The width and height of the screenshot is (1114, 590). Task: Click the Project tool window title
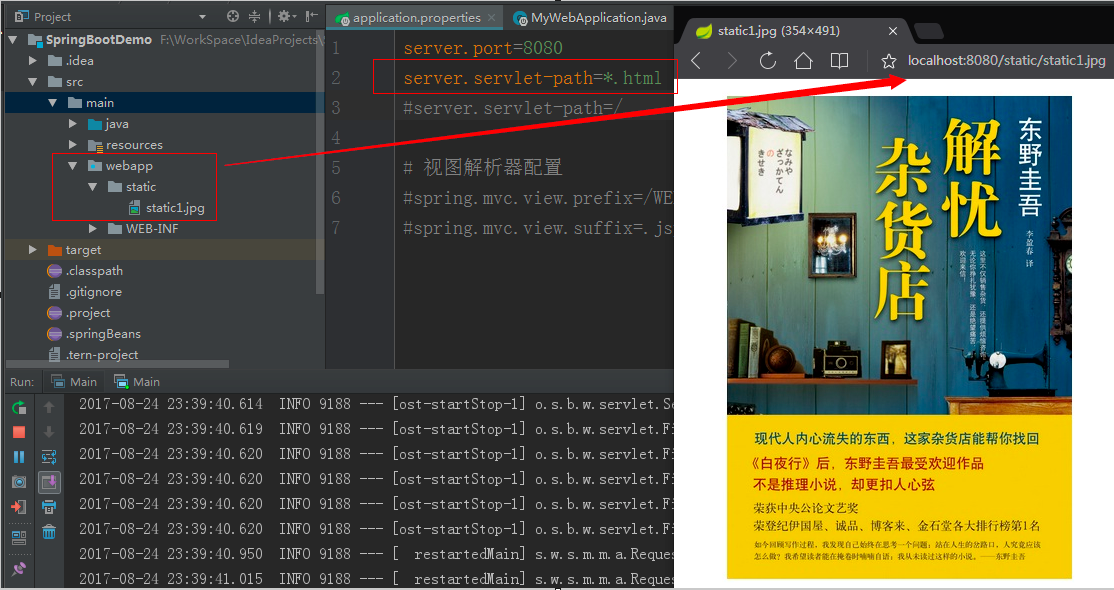pos(52,16)
